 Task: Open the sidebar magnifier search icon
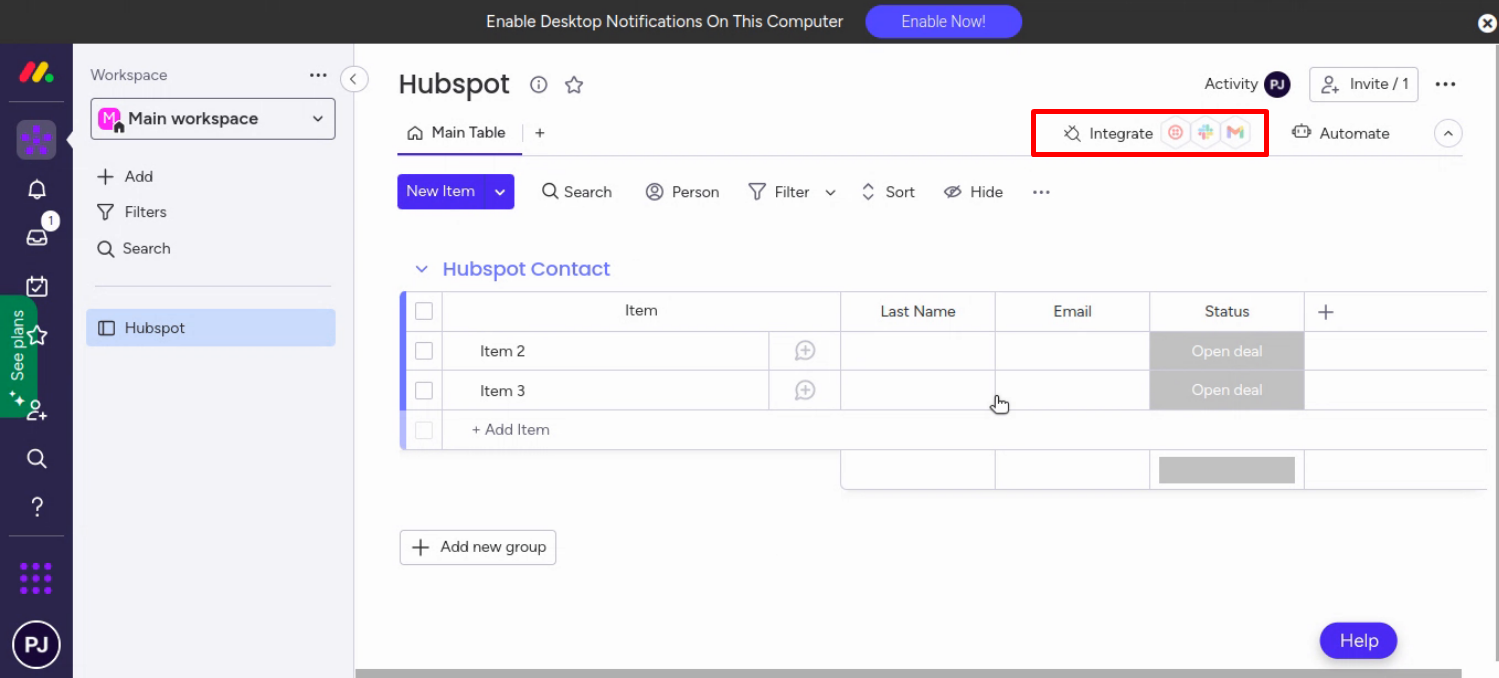[37, 458]
